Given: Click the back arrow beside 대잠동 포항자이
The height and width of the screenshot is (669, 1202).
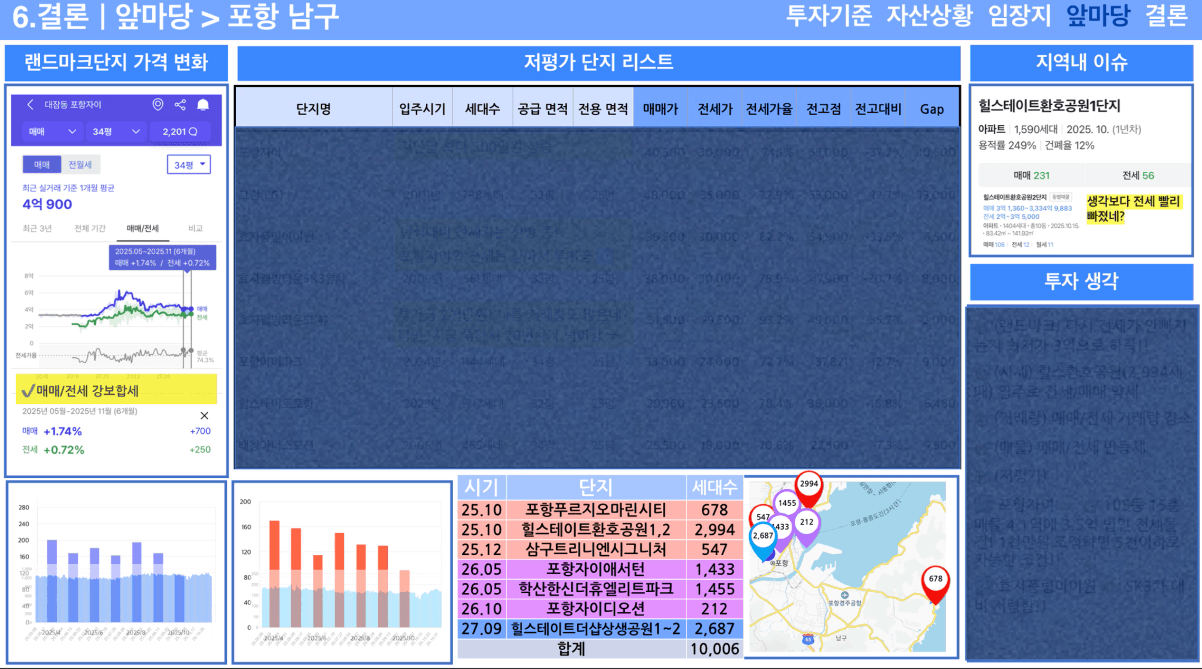Looking at the screenshot, I should pos(30,105).
